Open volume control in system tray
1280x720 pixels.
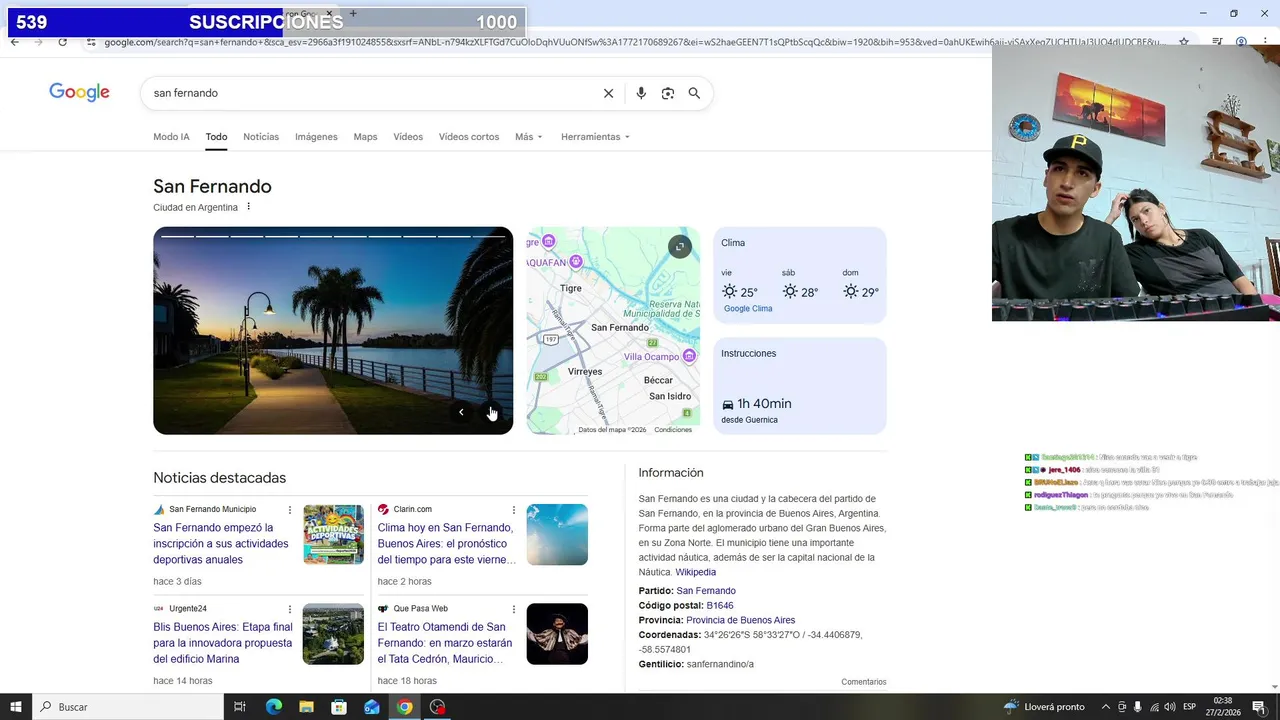(x=1170, y=707)
